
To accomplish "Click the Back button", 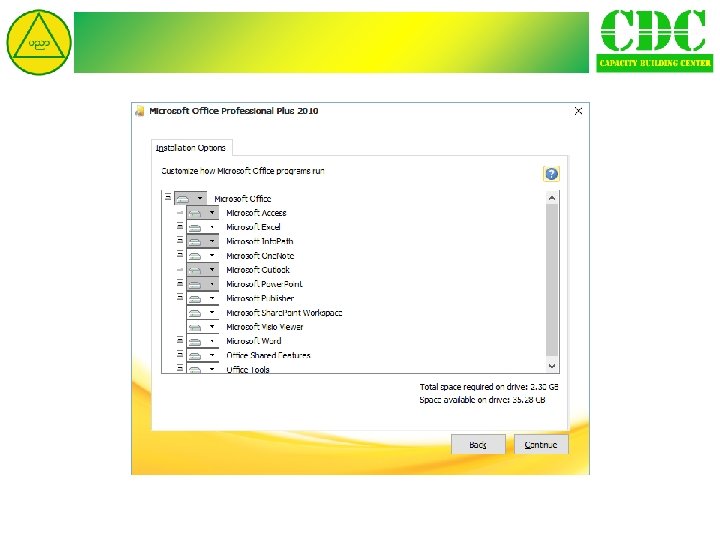I will [478, 444].
